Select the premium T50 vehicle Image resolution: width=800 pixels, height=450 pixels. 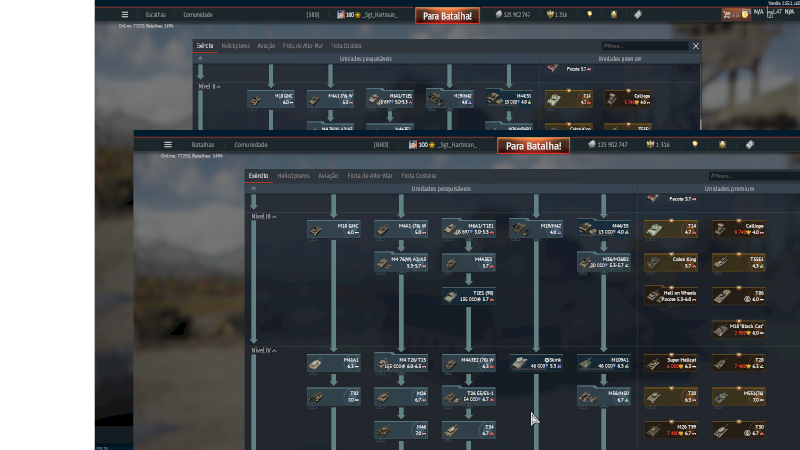(739, 431)
